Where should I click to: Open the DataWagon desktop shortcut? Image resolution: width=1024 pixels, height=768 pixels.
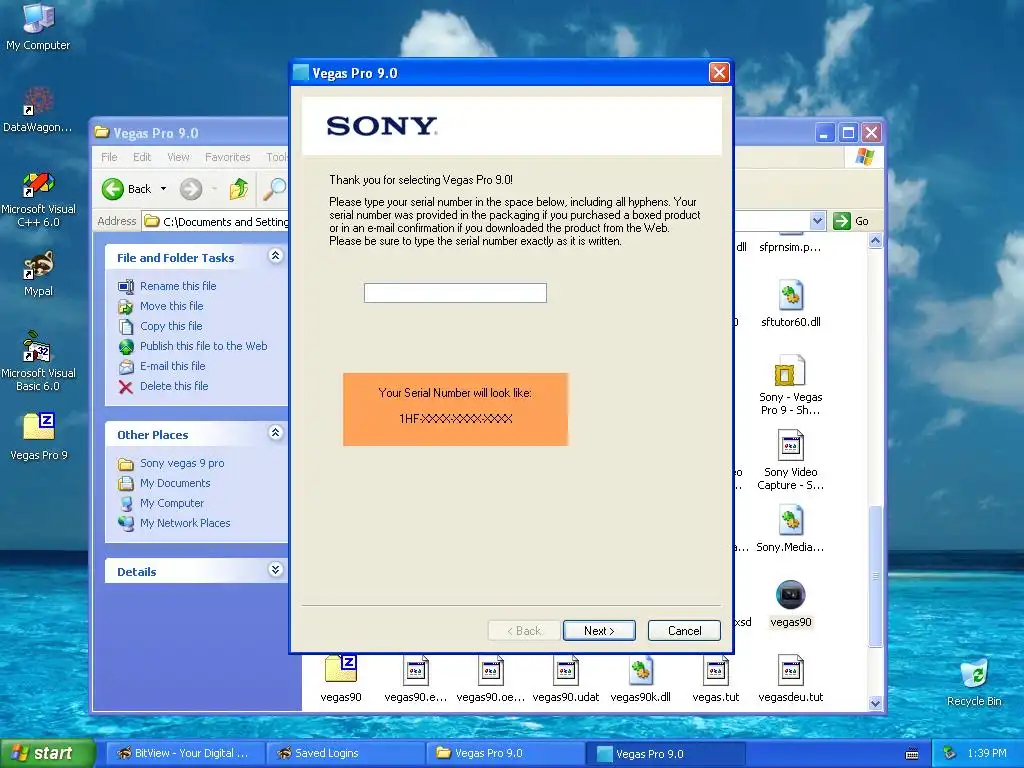click(x=38, y=110)
